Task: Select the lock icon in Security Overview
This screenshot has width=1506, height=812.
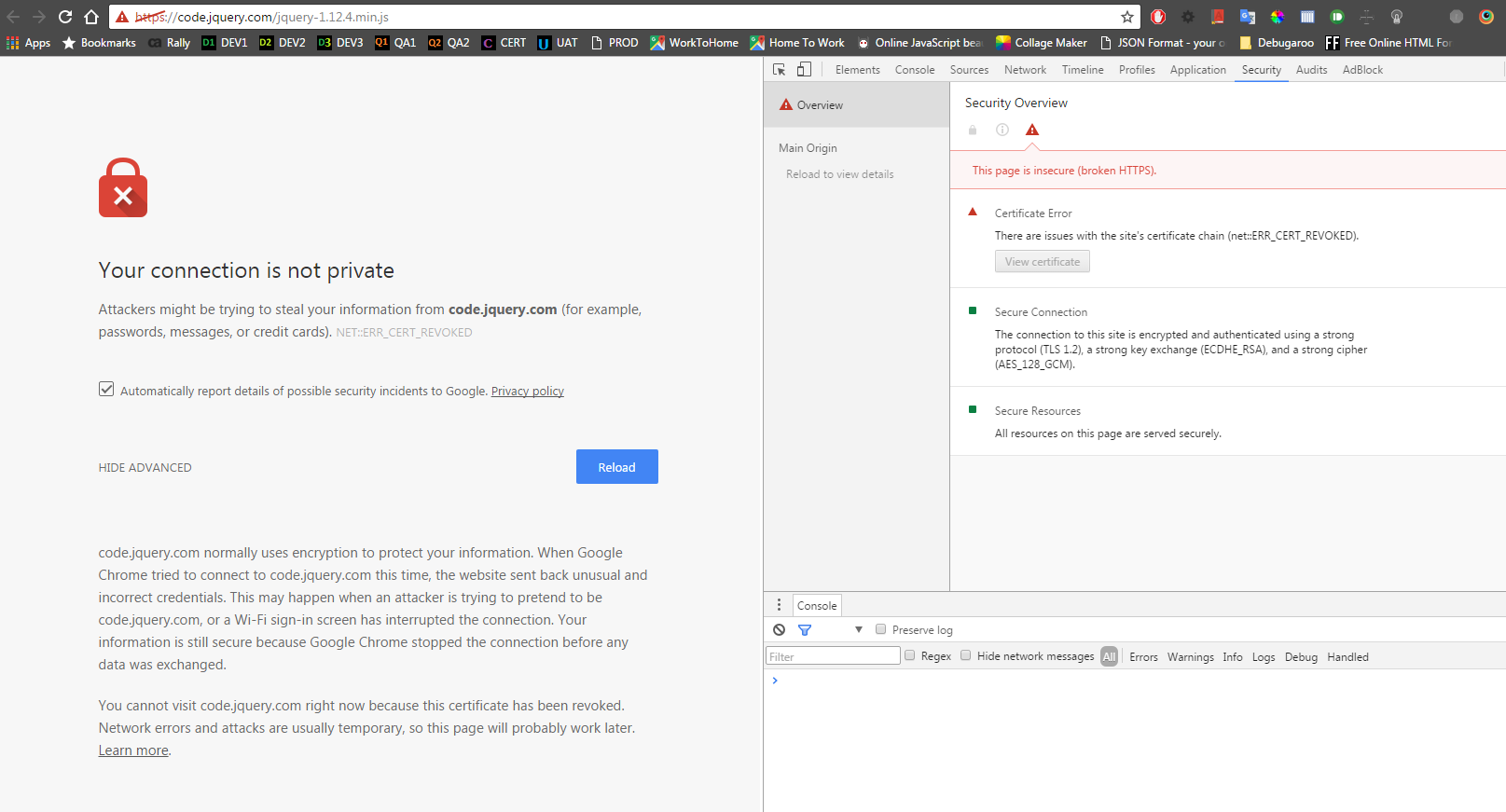Action: [973, 130]
